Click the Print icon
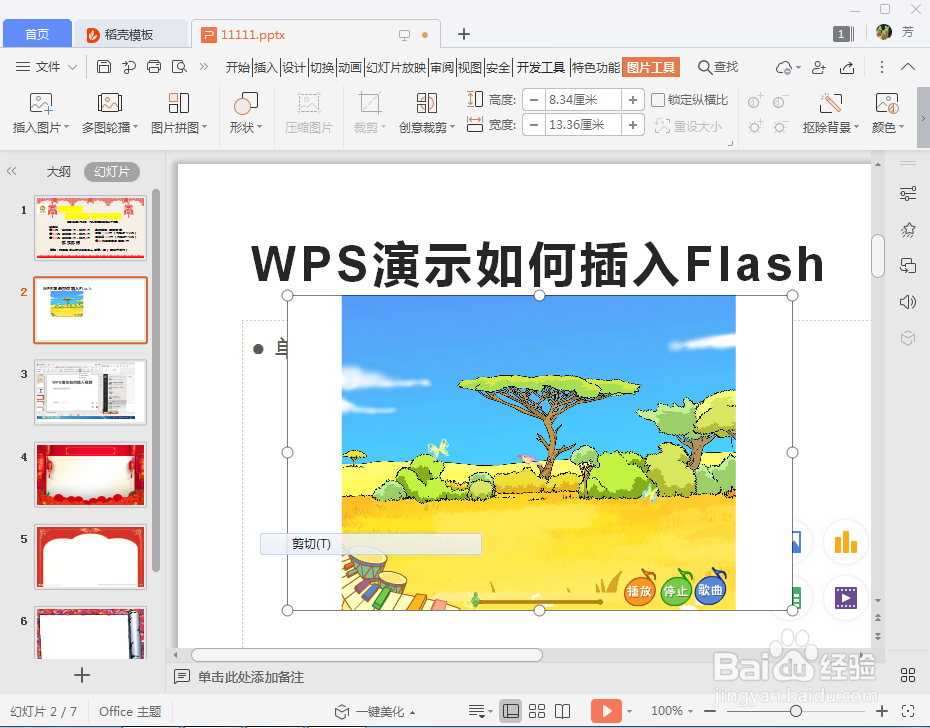Image resolution: width=930 pixels, height=728 pixels. tap(154, 66)
